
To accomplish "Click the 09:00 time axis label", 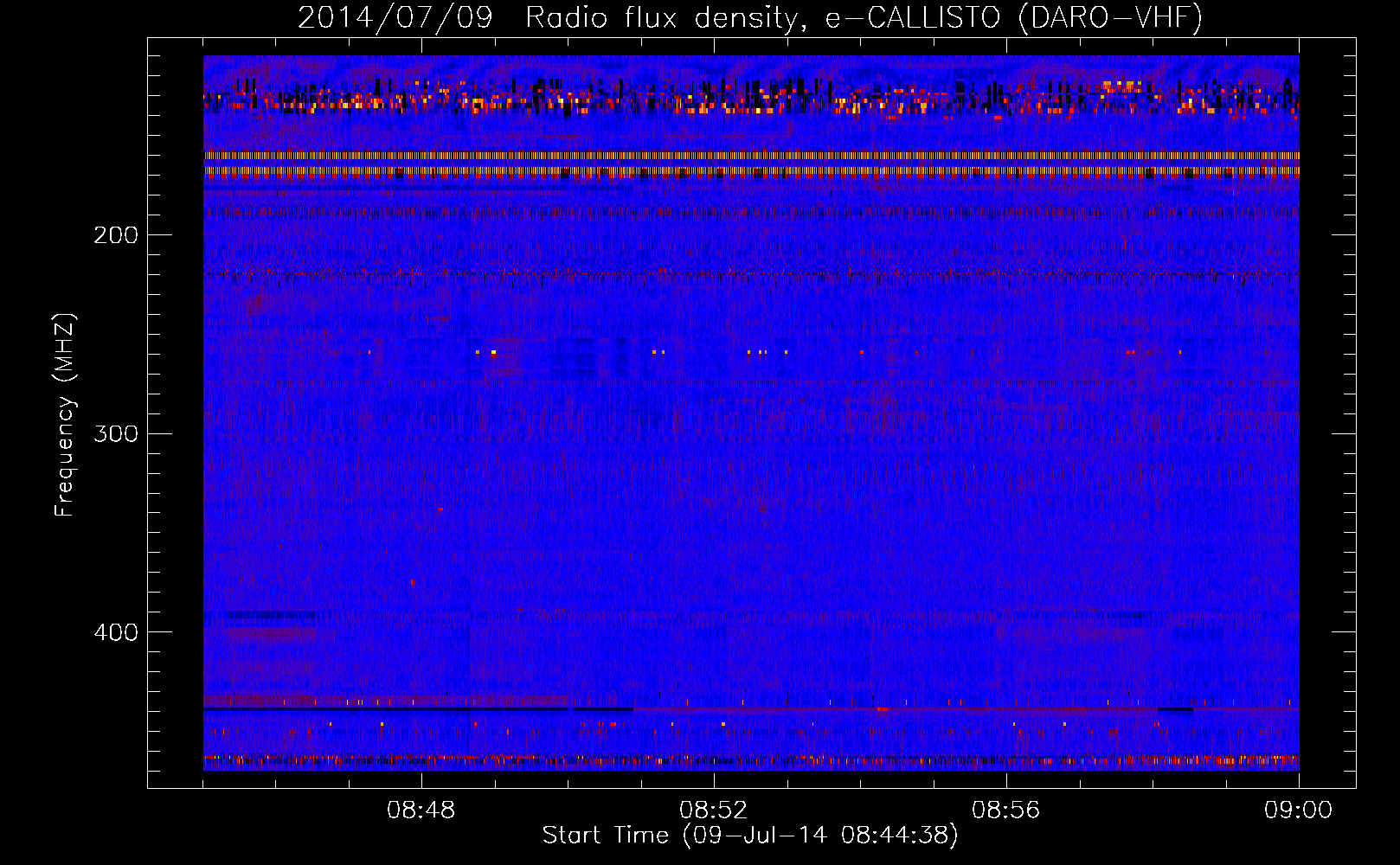I will click(1299, 811).
